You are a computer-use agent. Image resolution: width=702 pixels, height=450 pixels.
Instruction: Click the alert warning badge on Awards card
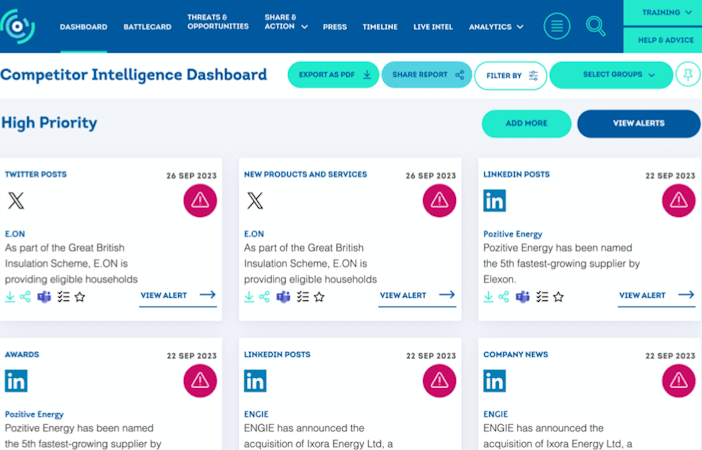[x=200, y=380]
